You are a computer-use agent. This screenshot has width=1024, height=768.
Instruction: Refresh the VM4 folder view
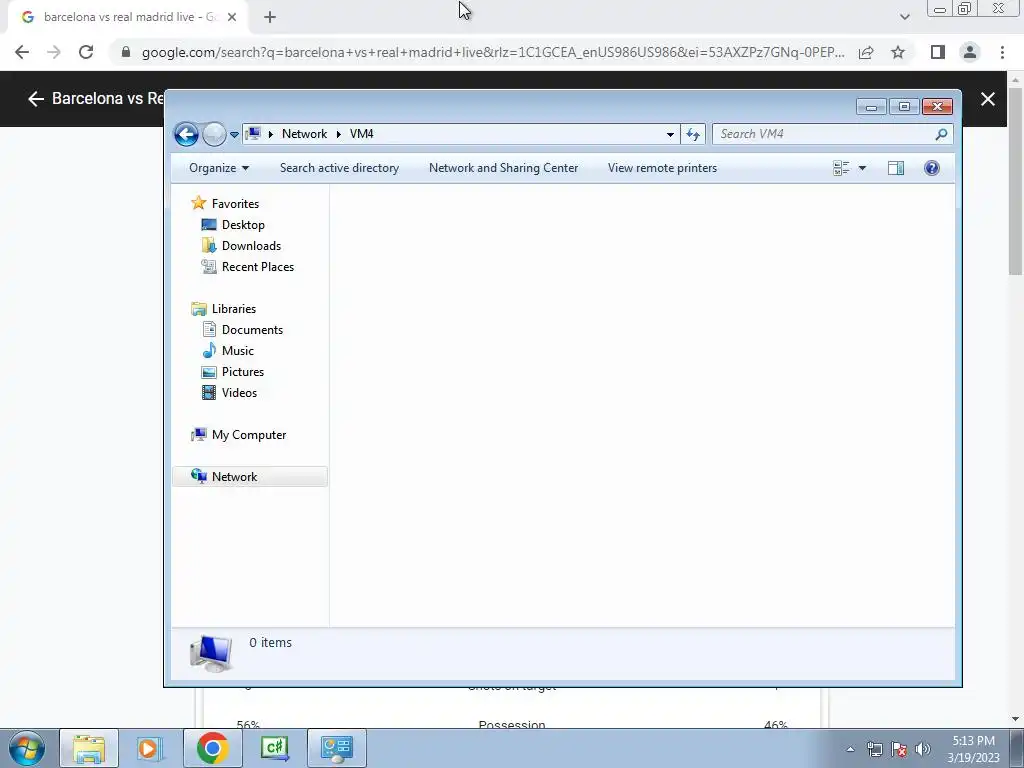pos(693,135)
